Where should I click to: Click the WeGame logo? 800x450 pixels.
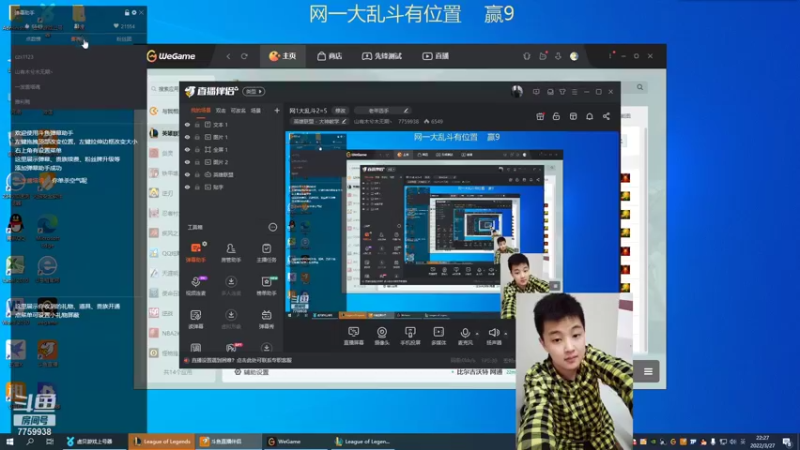point(171,56)
